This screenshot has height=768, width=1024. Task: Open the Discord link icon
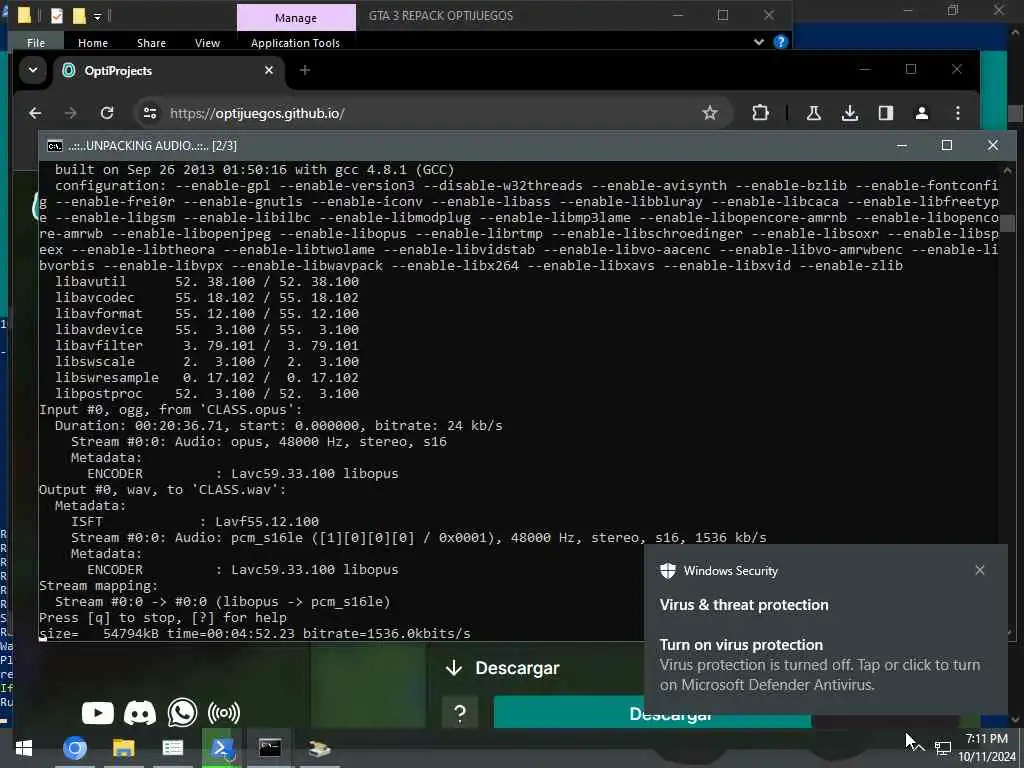point(140,712)
